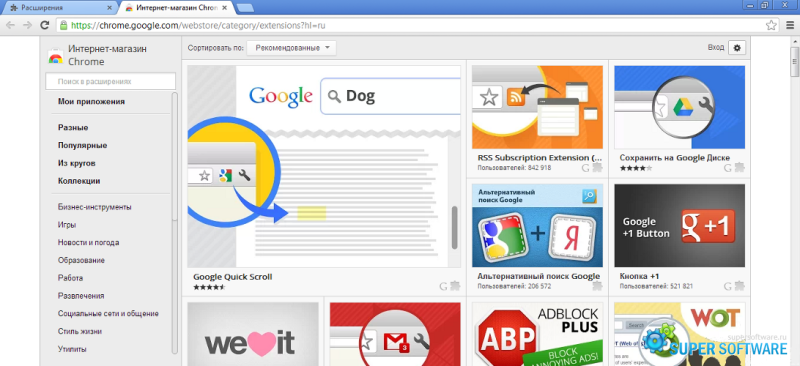Open the Сохранить на Google Диске thumbnail

point(680,107)
